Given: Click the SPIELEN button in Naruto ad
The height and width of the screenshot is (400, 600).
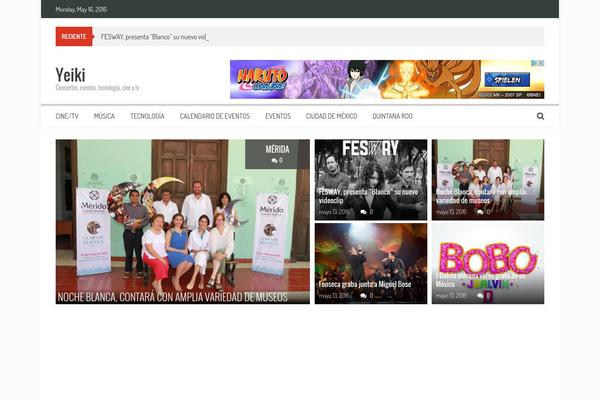Looking at the screenshot, I should [x=507, y=80].
